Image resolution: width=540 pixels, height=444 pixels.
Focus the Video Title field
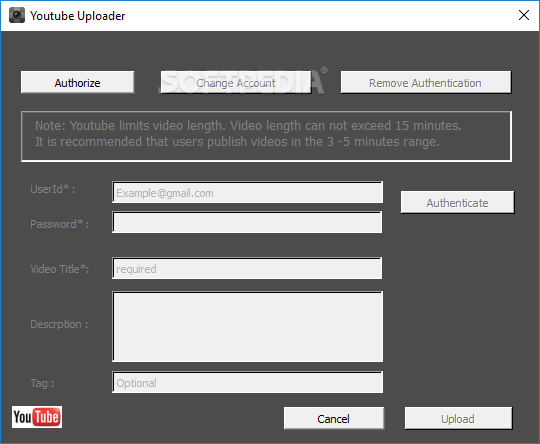pos(247,268)
